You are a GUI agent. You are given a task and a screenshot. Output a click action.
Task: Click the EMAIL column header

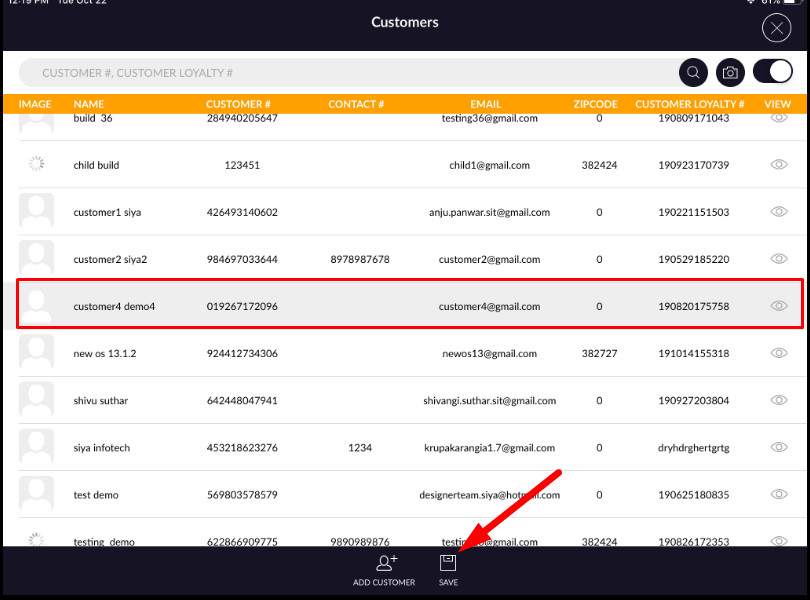tap(485, 103)
